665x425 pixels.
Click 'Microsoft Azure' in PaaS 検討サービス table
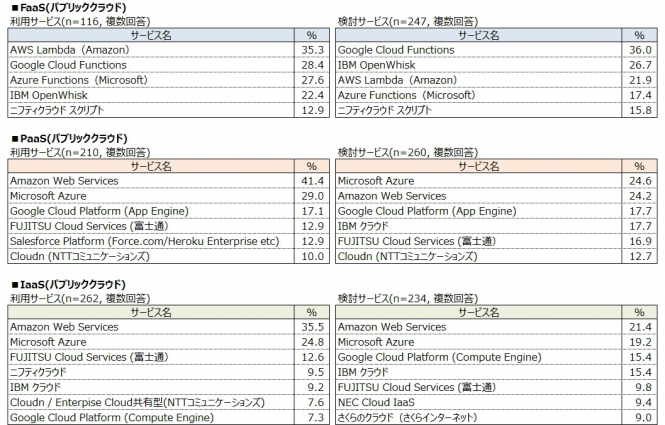pos(376,181)
